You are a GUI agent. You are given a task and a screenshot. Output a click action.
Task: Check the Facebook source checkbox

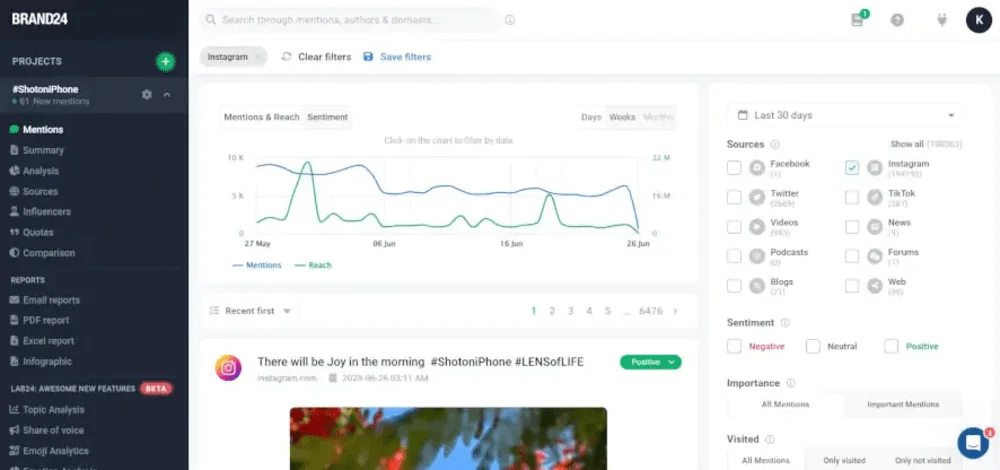(x=734, y=168)
